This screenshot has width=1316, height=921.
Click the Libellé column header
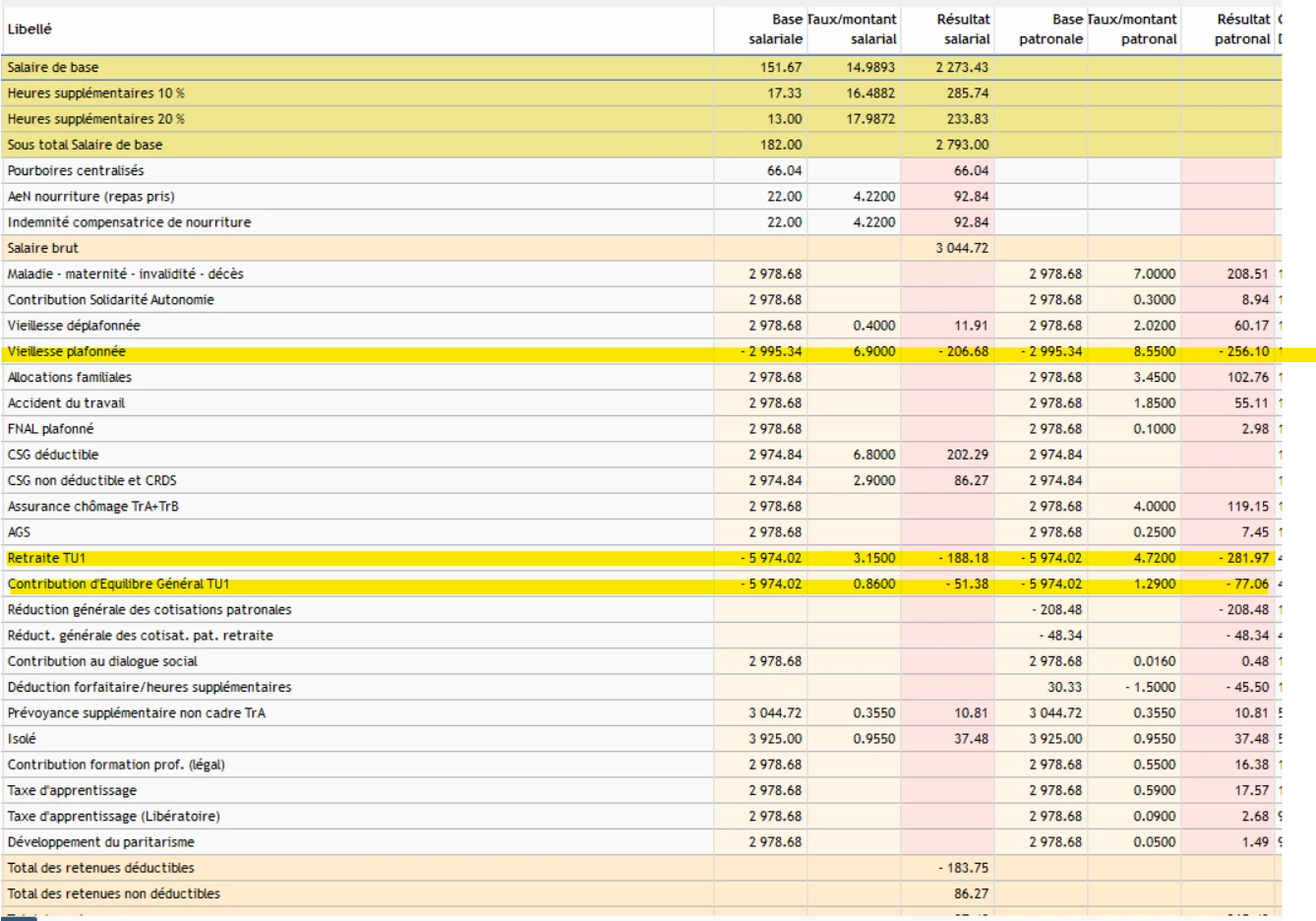(30, 30)
